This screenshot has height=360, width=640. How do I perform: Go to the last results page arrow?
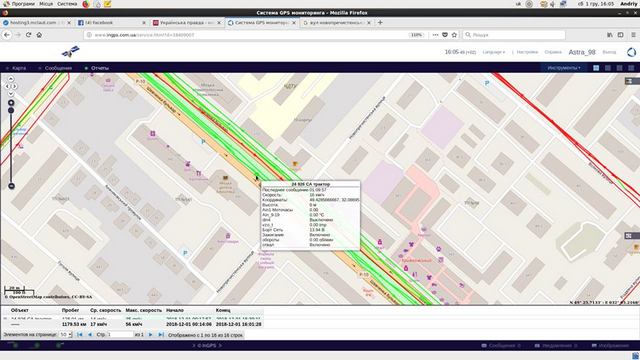[x=161, y=335]
